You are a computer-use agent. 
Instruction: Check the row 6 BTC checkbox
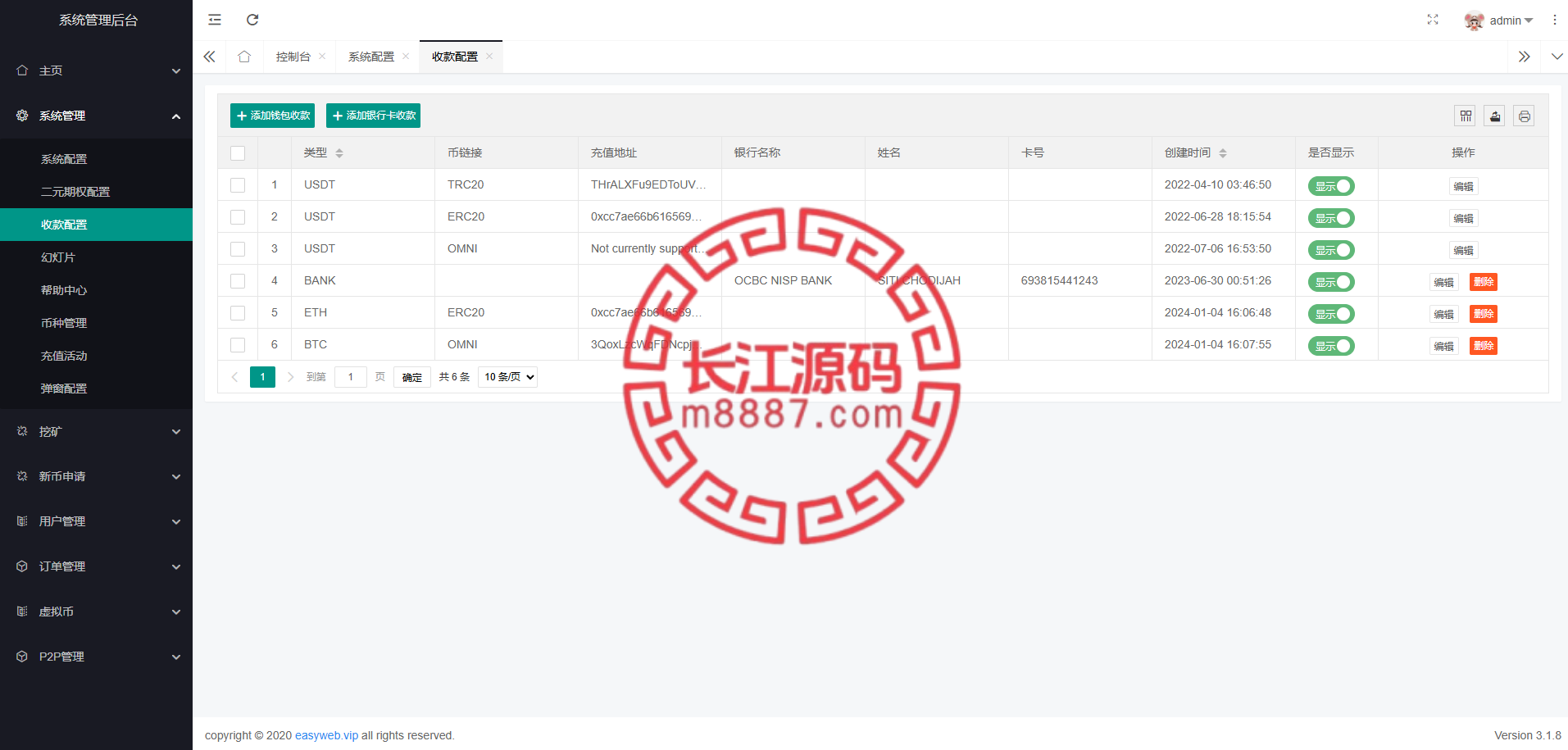pyautogui.click(x=238, y=345)
